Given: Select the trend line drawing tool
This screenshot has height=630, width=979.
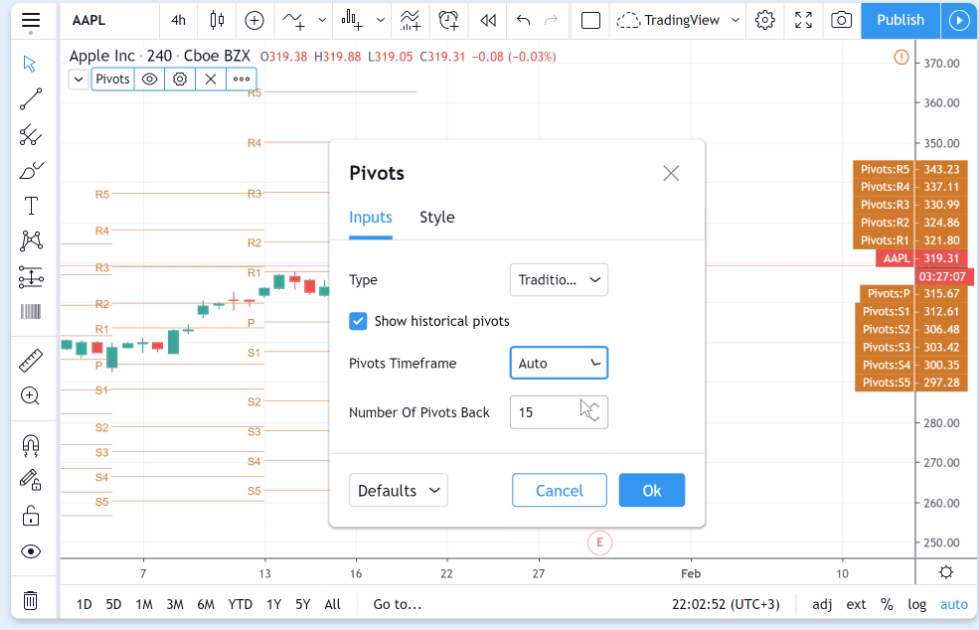Looking at the screenshot, I should 31,99.
